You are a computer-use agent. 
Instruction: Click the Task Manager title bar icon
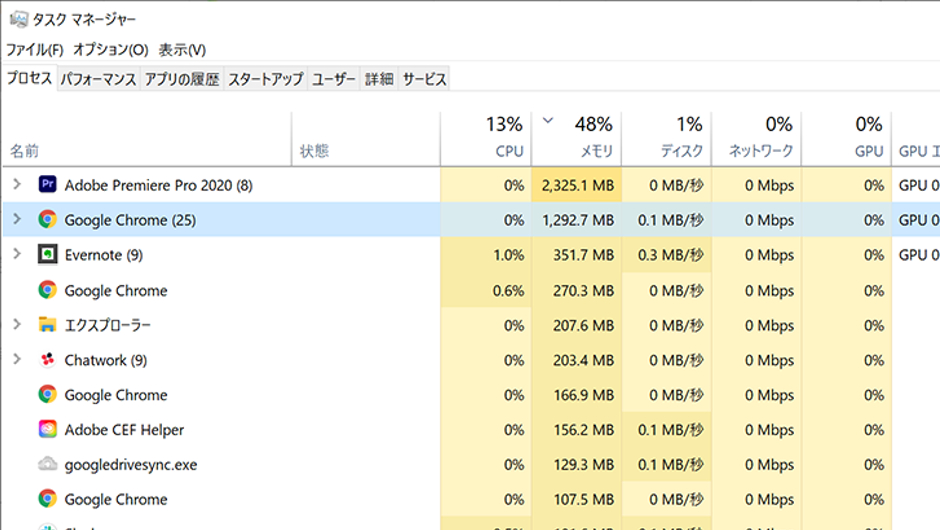19,19
